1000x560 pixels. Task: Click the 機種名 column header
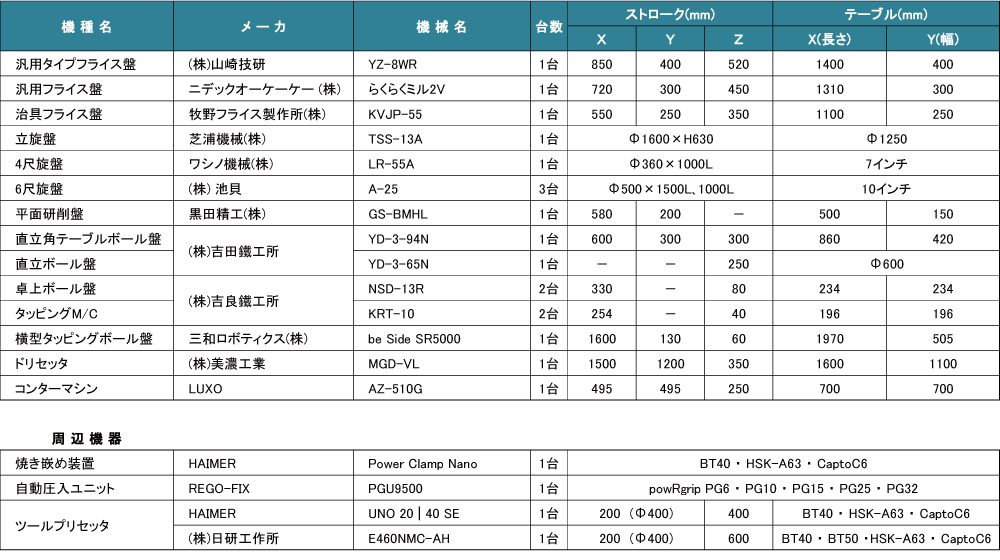pos(87,27)
